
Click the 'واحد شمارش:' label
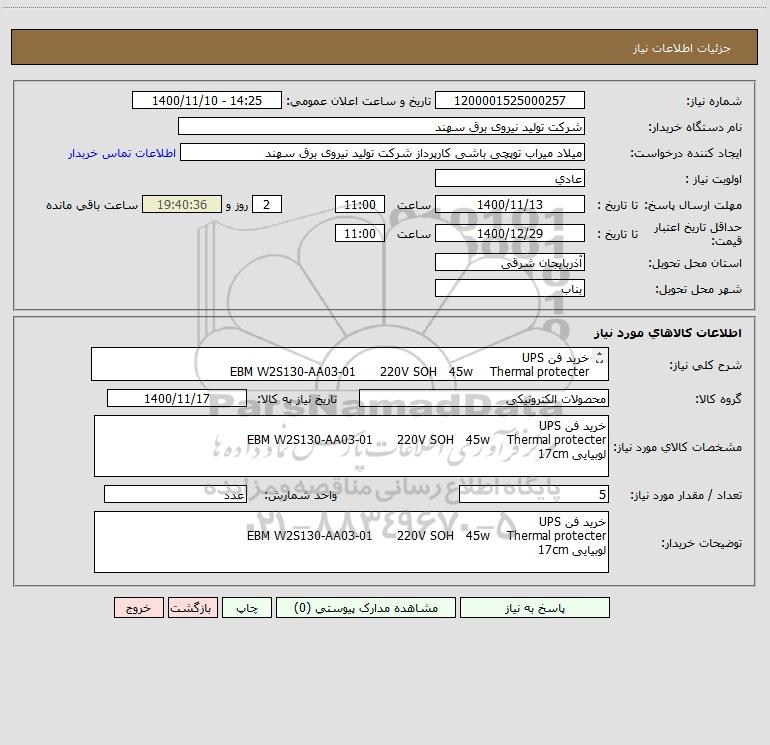pyautogui.click(x=301, y=495)
